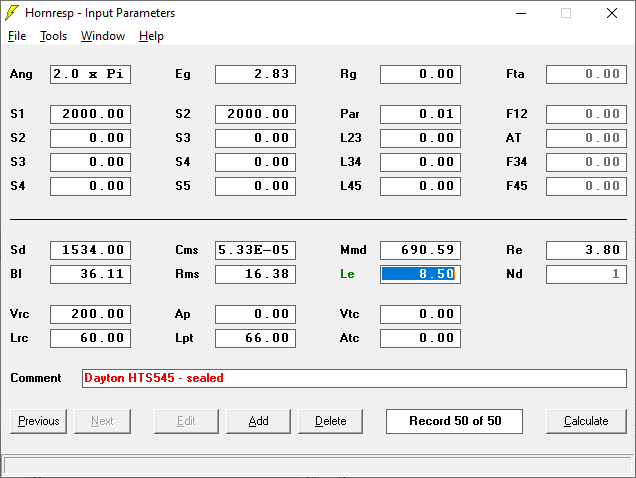
Task: Add a new record
Action: tap(258, 421)
